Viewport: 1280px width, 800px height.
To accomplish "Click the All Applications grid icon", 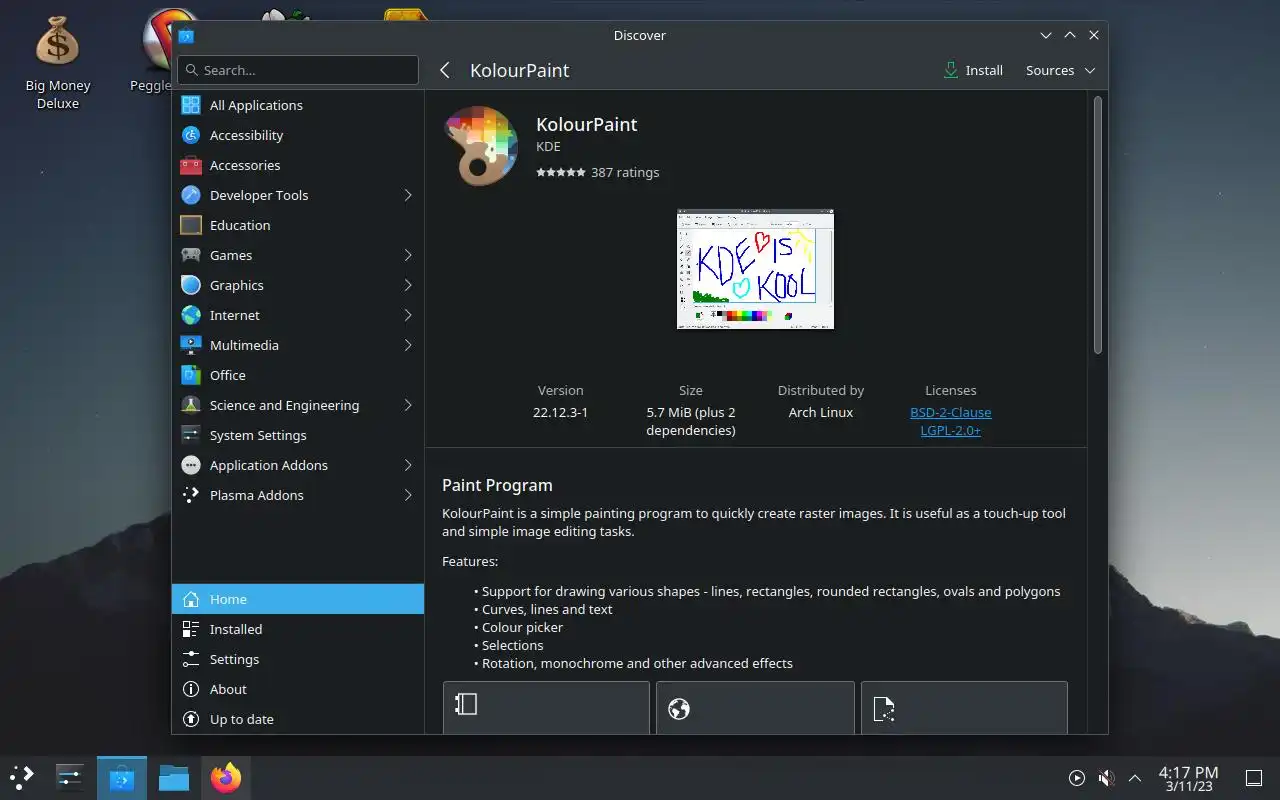I will [x=191, y=105].
